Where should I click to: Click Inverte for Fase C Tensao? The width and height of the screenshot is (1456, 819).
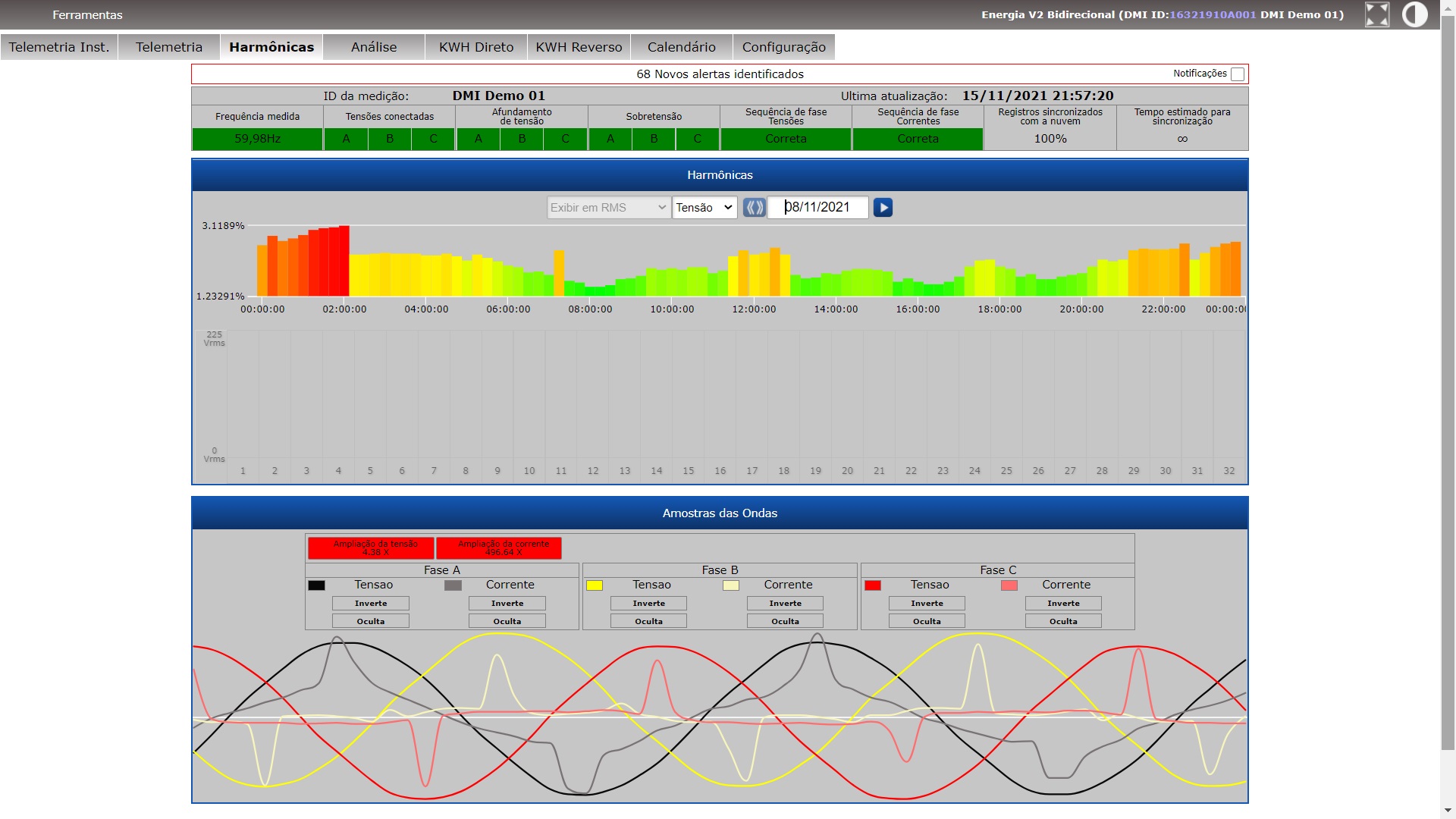(927, 603)
